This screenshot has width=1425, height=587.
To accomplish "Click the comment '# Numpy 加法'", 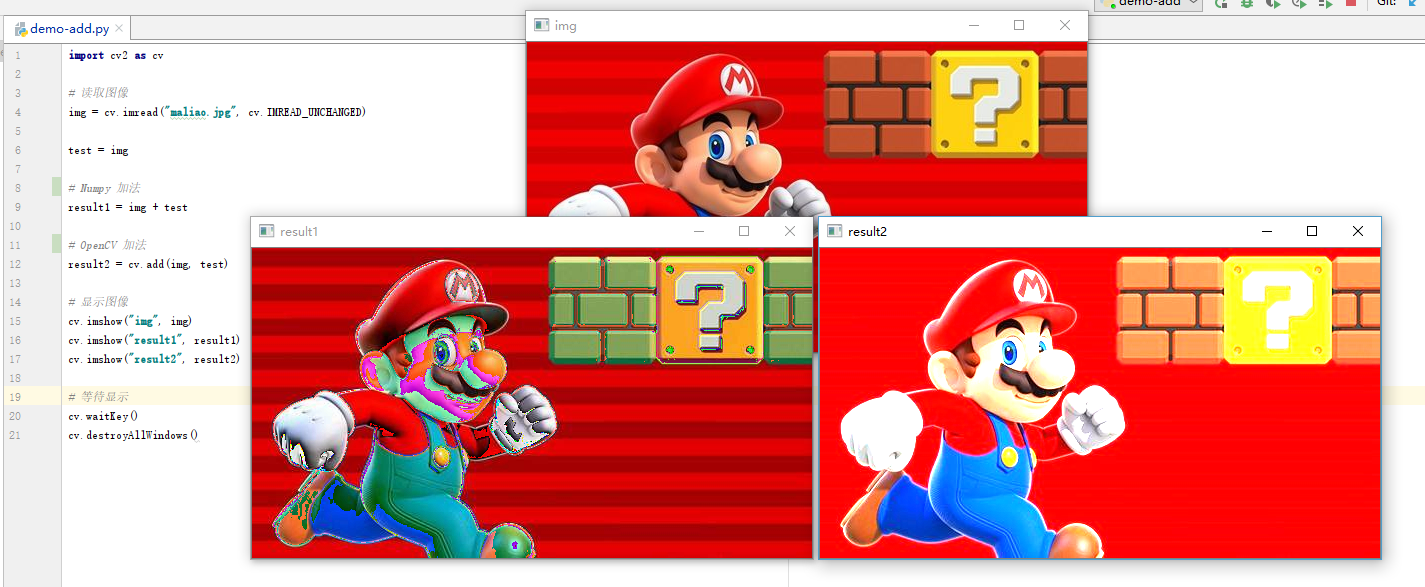I will coord(104,188).
